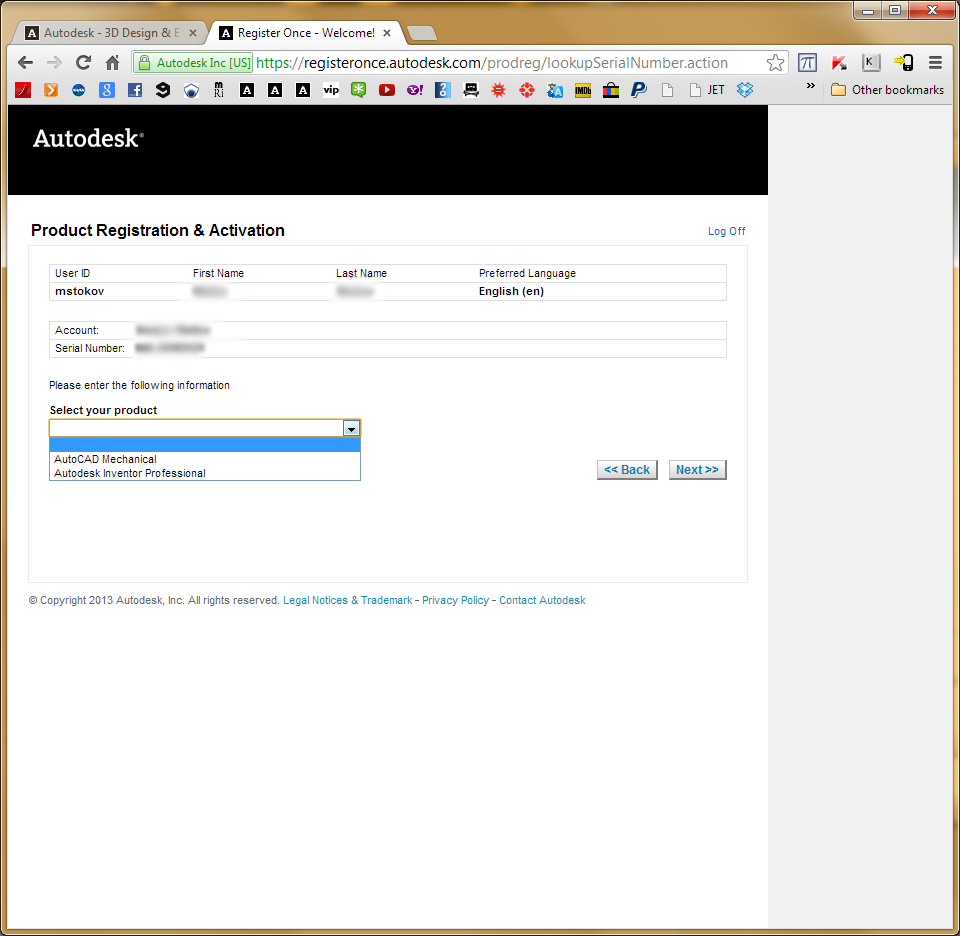
Task: Maximize the browser window
Action: tap(895, 10)
